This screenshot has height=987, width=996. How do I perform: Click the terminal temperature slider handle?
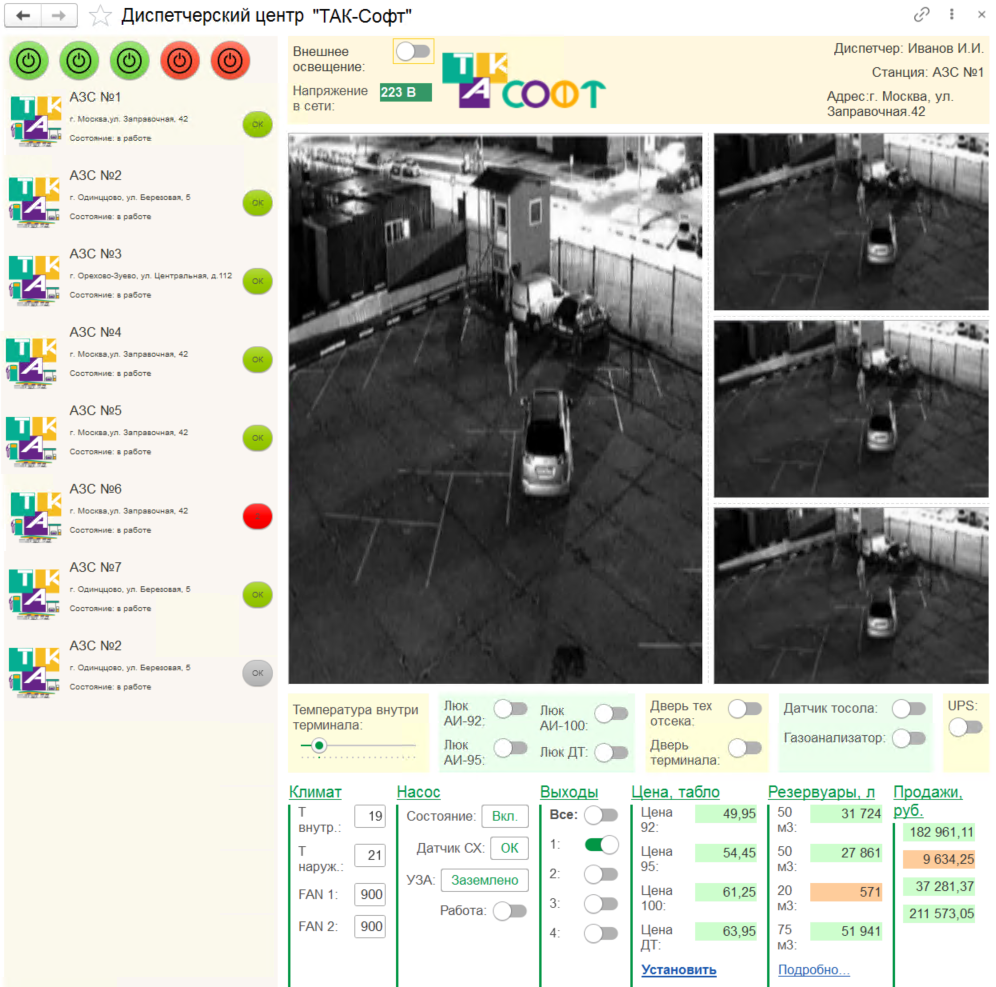tap(319, 745)
